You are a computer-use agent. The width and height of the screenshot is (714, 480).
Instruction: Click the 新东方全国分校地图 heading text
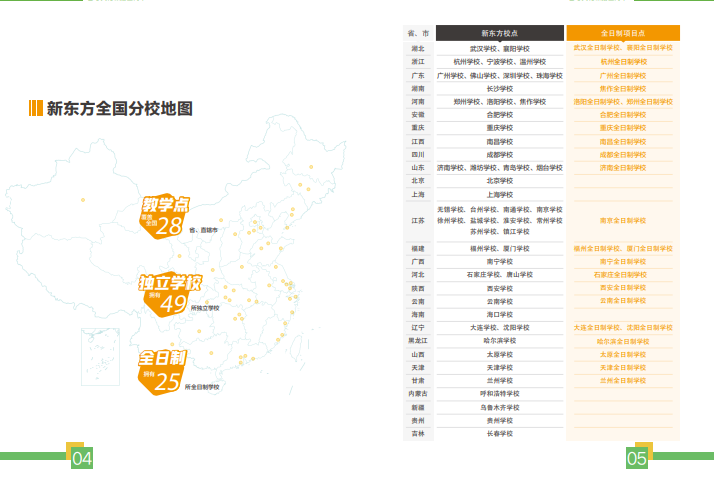[x=120, y=109]
